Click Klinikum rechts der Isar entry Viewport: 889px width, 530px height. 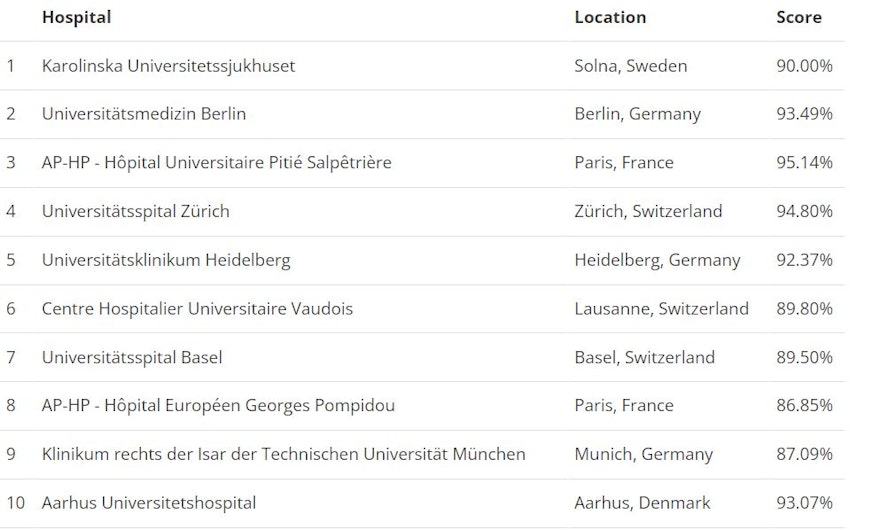[283, 455]
